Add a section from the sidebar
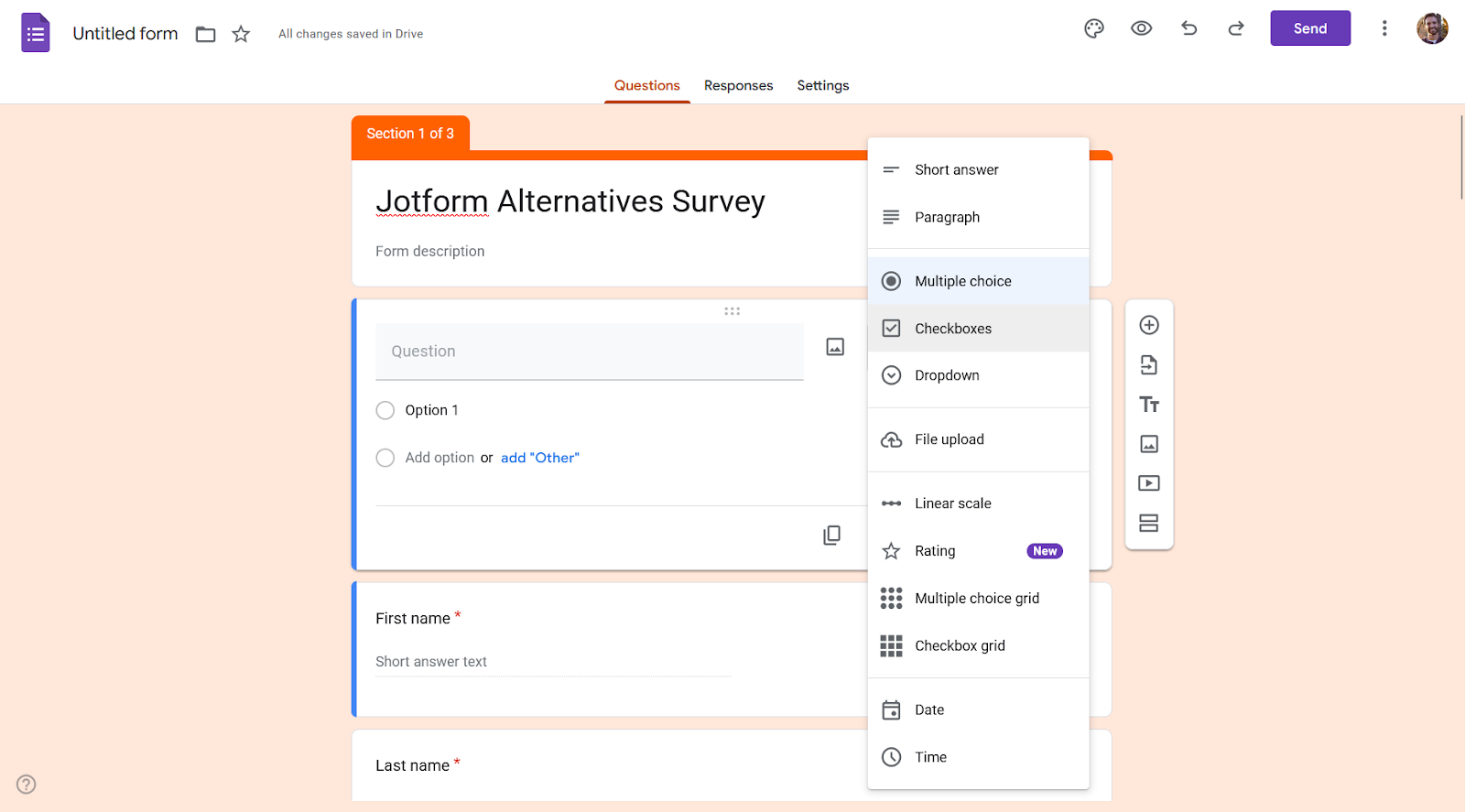The image size is (1465, 812). (1149, 523)
